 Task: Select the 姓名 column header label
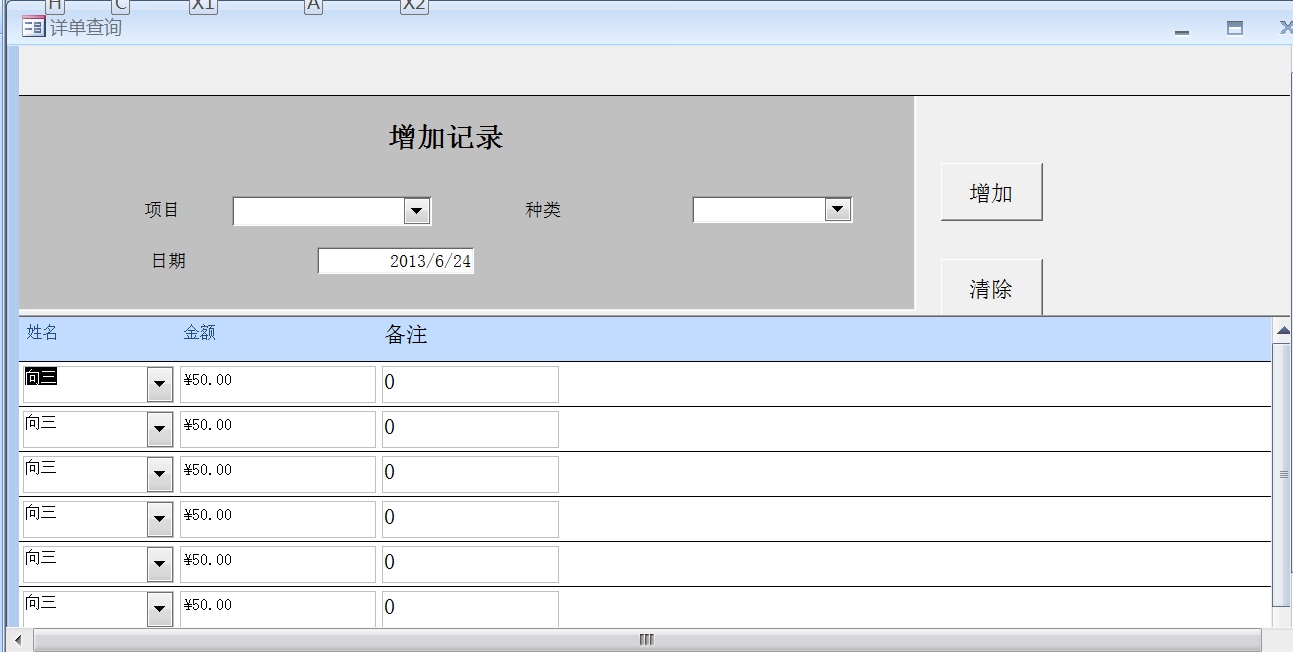pos(42,333)
